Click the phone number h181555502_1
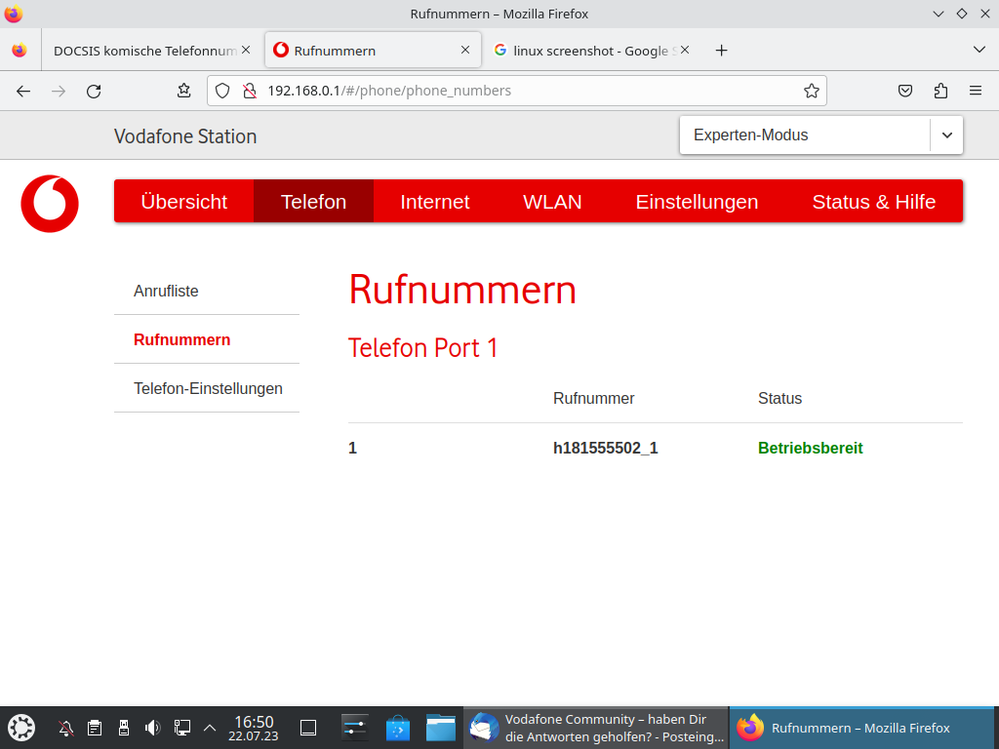 (605, 448)
